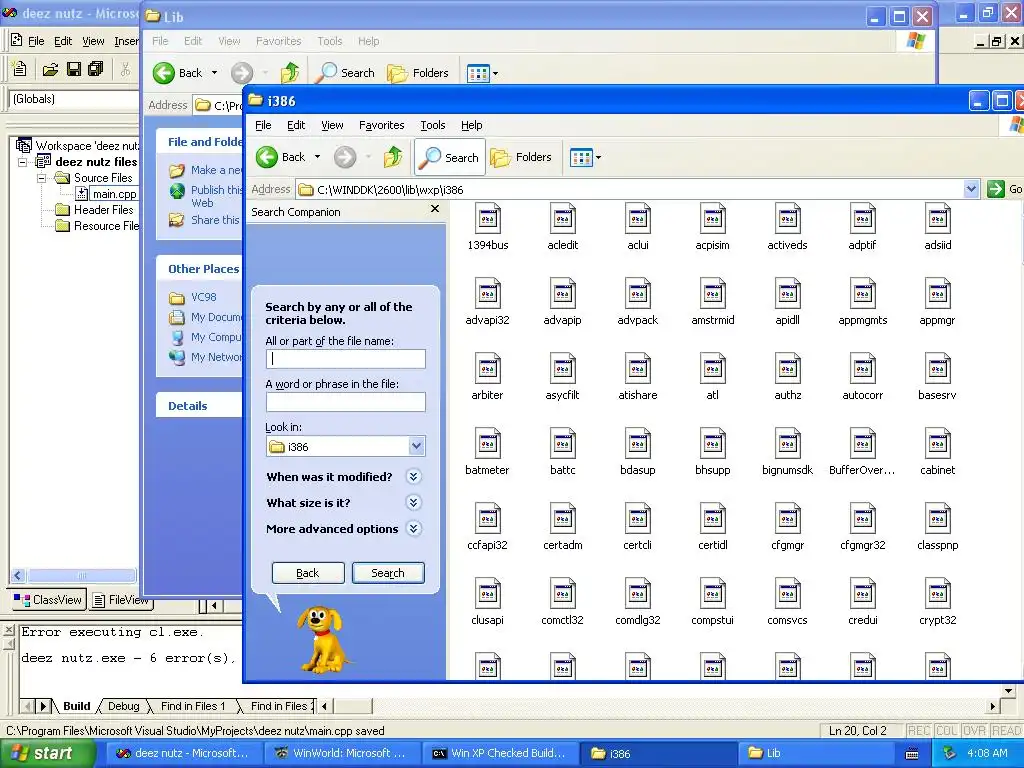
Task: Open View menu in i386 window
Action: point(332,125)
